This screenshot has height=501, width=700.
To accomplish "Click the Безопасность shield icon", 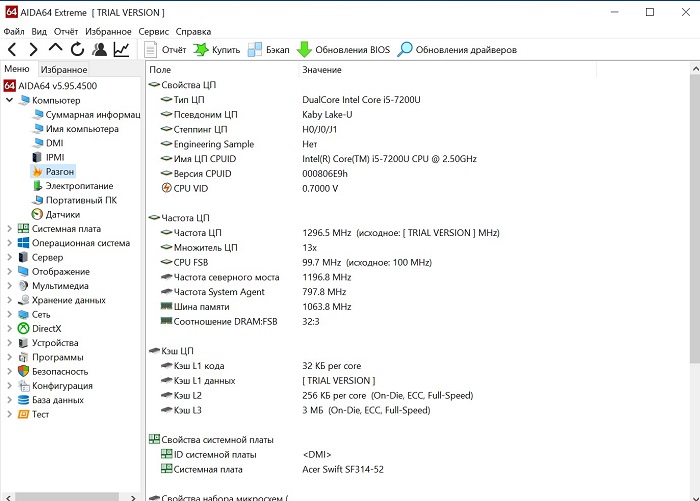I will point(23,372).
